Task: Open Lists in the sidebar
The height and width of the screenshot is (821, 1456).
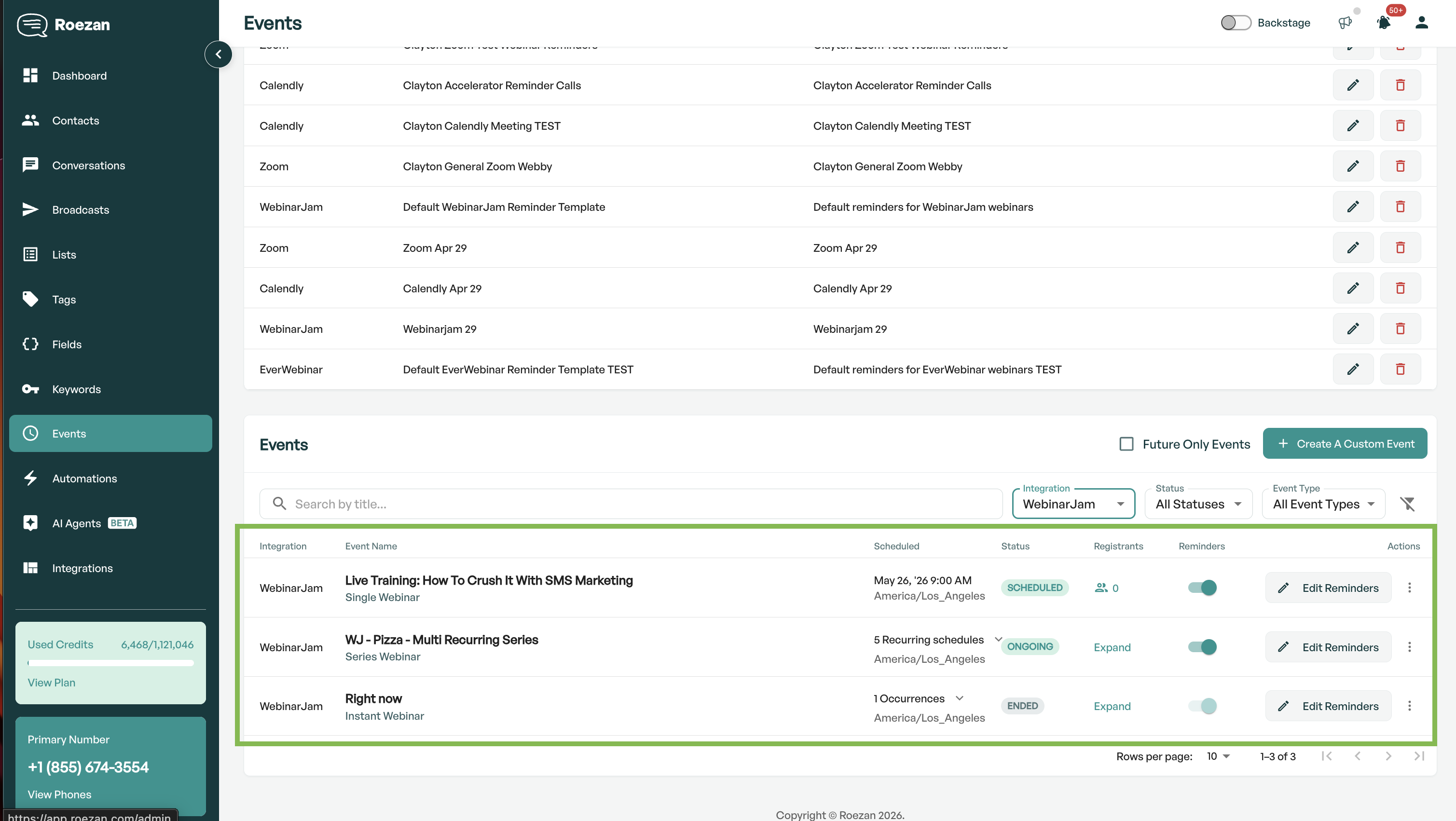Action: point(111,254)
